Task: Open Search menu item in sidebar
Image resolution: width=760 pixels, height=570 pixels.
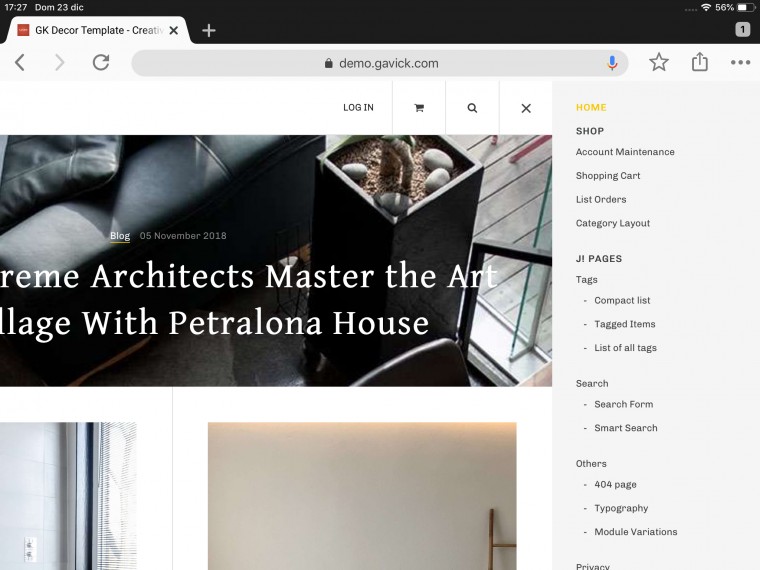Action: point(592,383)
